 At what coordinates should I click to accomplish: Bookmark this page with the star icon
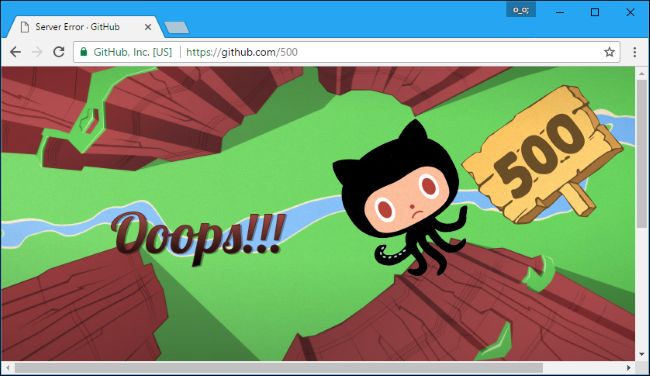pyautogui.click(x=609, y=52)
